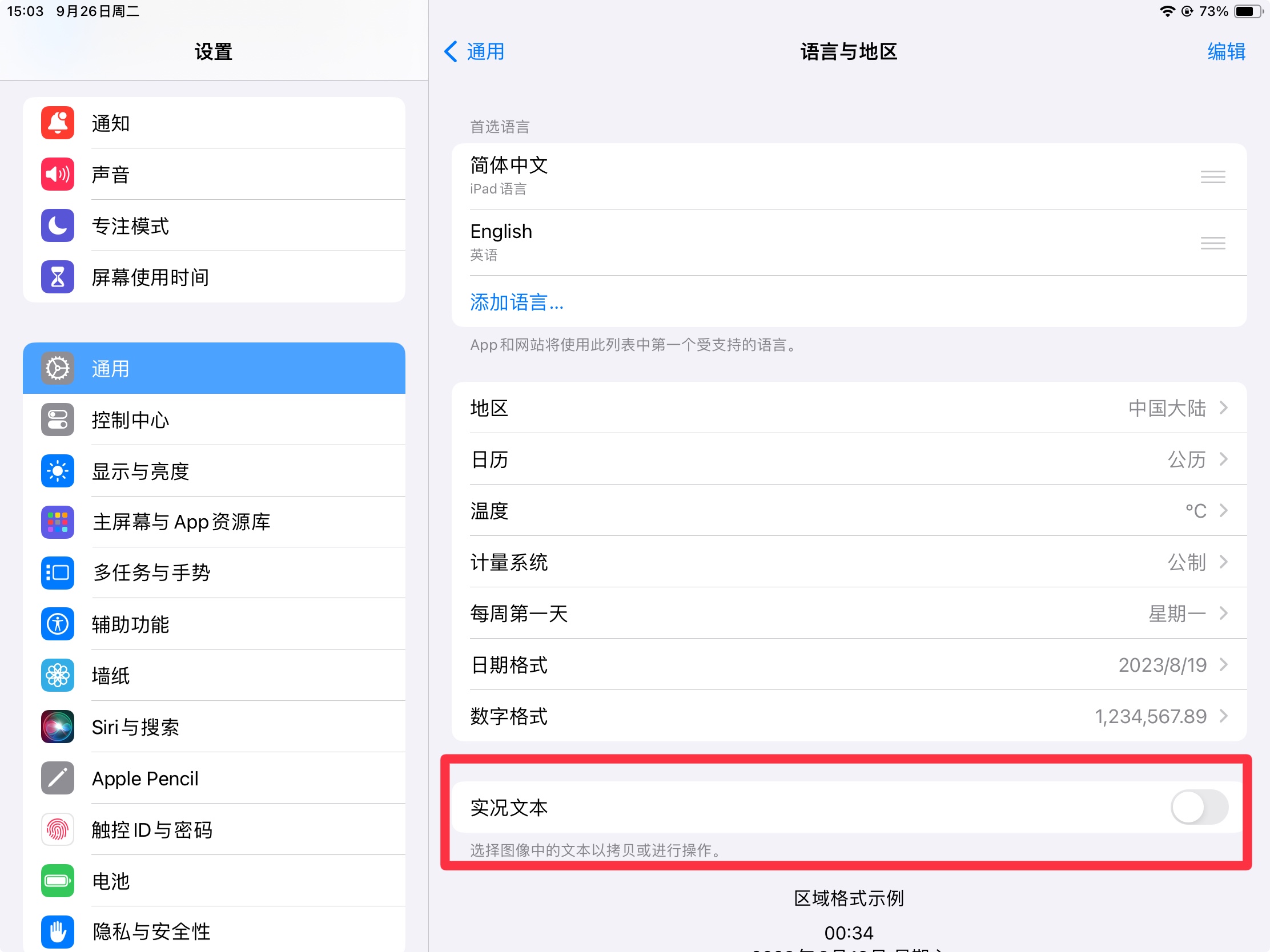This screenshot has width=1270, height=952.
Task: Tap the red Notifications bell icon
Action: 58,123
